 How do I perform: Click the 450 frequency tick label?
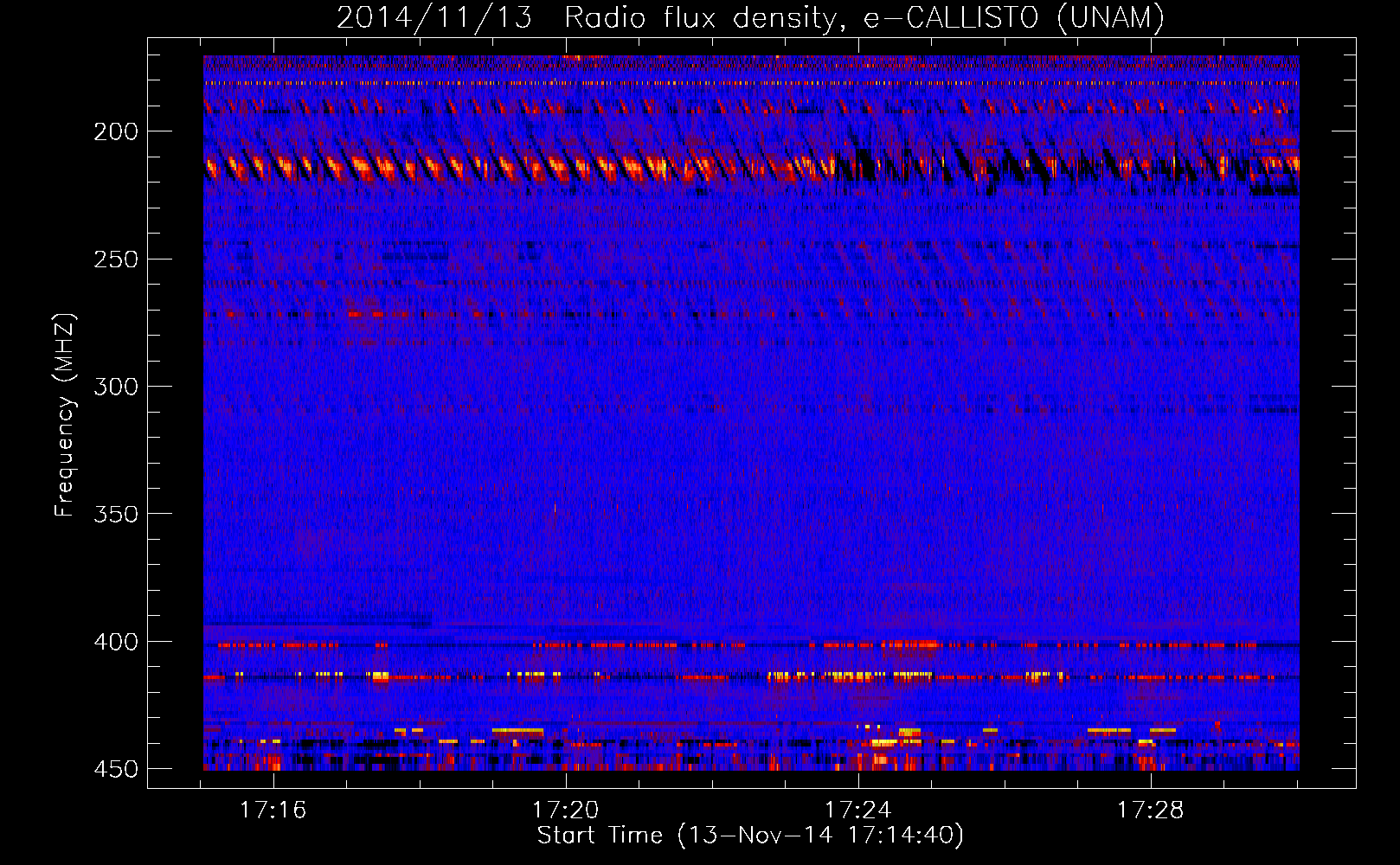115,769
